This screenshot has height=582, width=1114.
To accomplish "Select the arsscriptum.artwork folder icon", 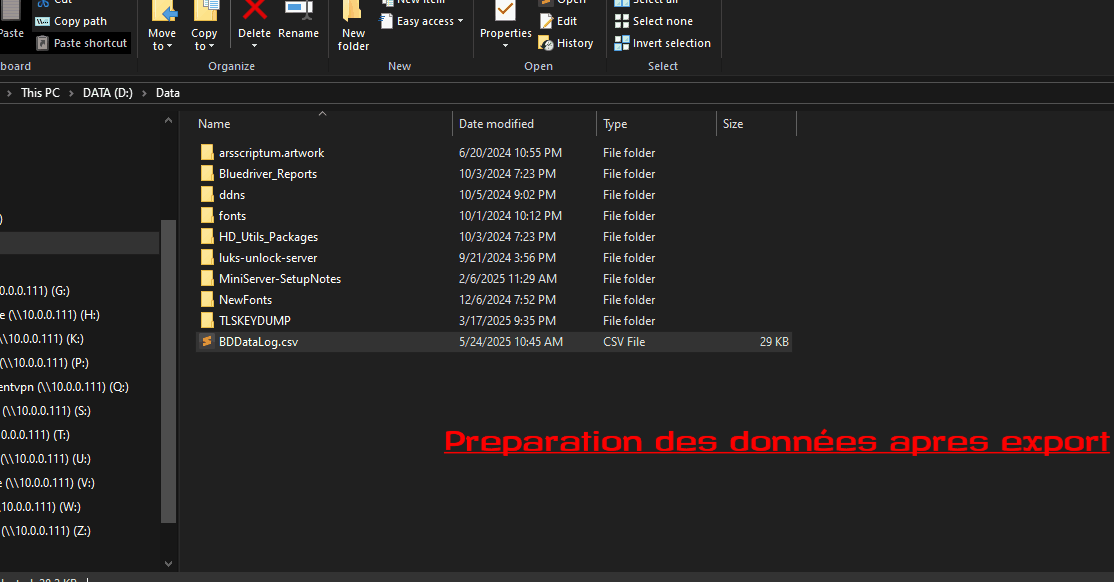I will click(207, 153).
